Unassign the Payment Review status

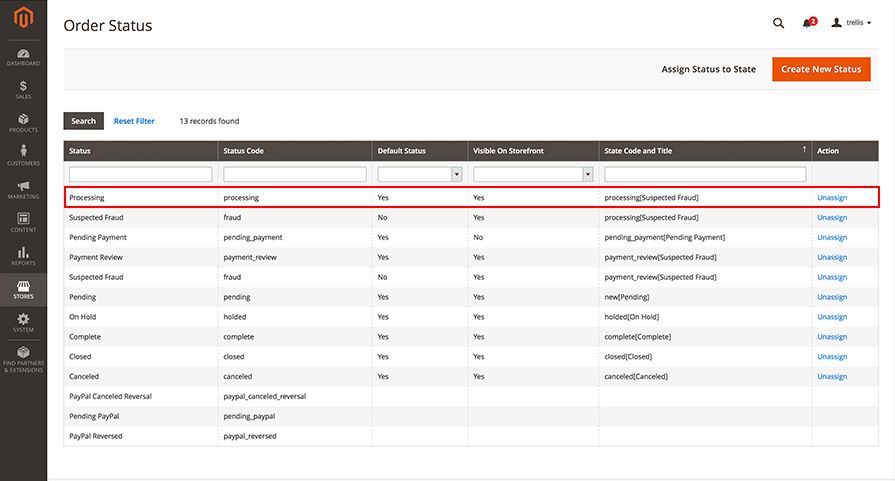pyautogui.click(x=832, y=257)
